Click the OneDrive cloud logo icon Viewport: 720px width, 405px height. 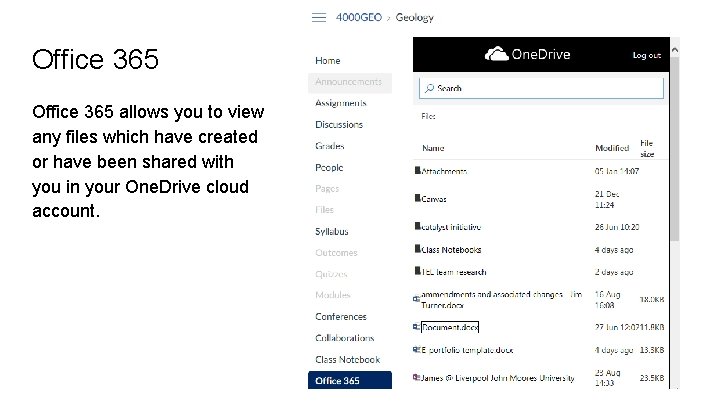(496, 54)
